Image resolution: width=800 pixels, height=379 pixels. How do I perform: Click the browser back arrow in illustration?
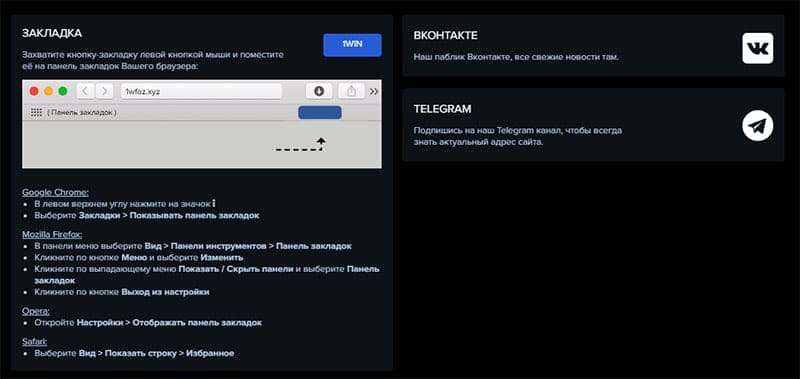(x=85, y=91)
